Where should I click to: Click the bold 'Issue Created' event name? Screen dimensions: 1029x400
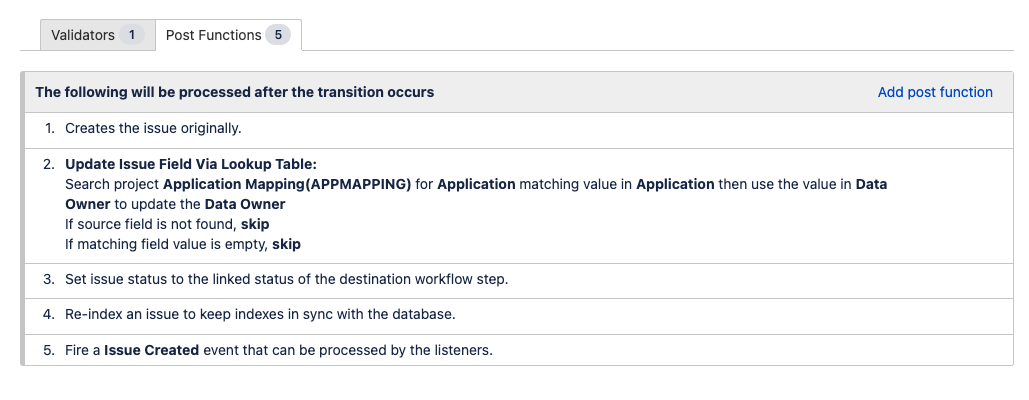152,350
